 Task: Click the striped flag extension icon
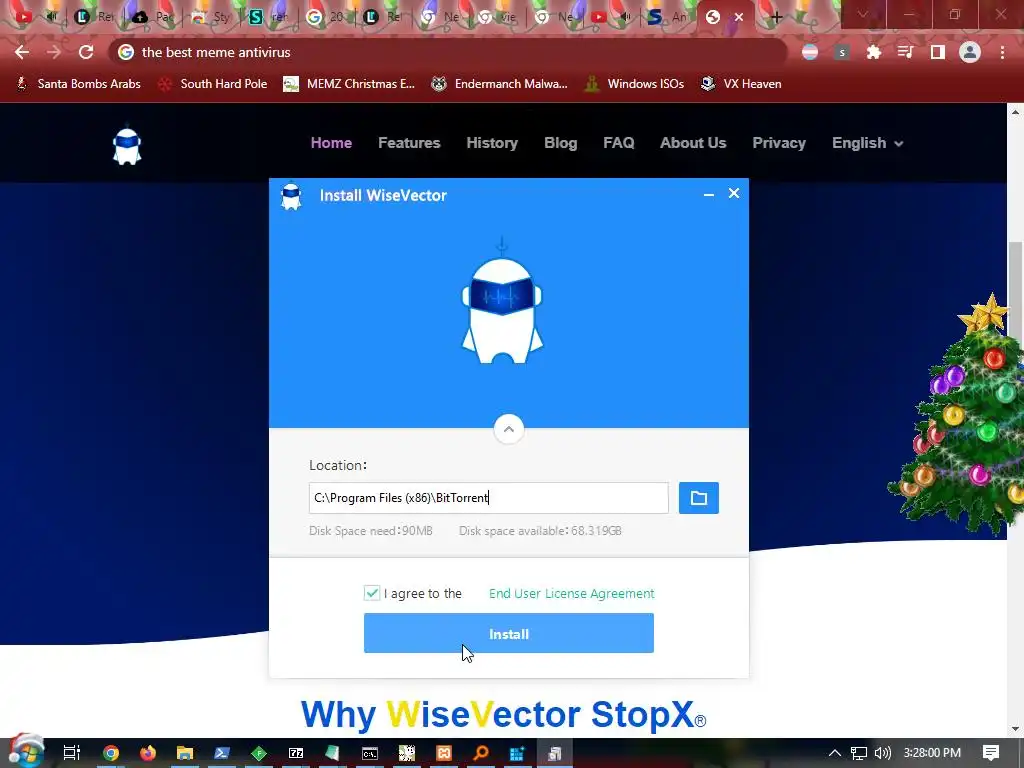[810, 52]
